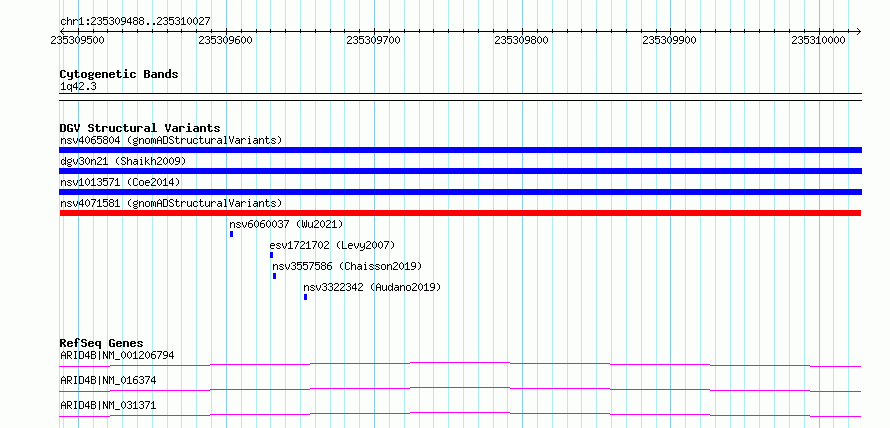The image size is (890, 428).
Task: Click magenta gene line for NM_016374
Action: 460,389
